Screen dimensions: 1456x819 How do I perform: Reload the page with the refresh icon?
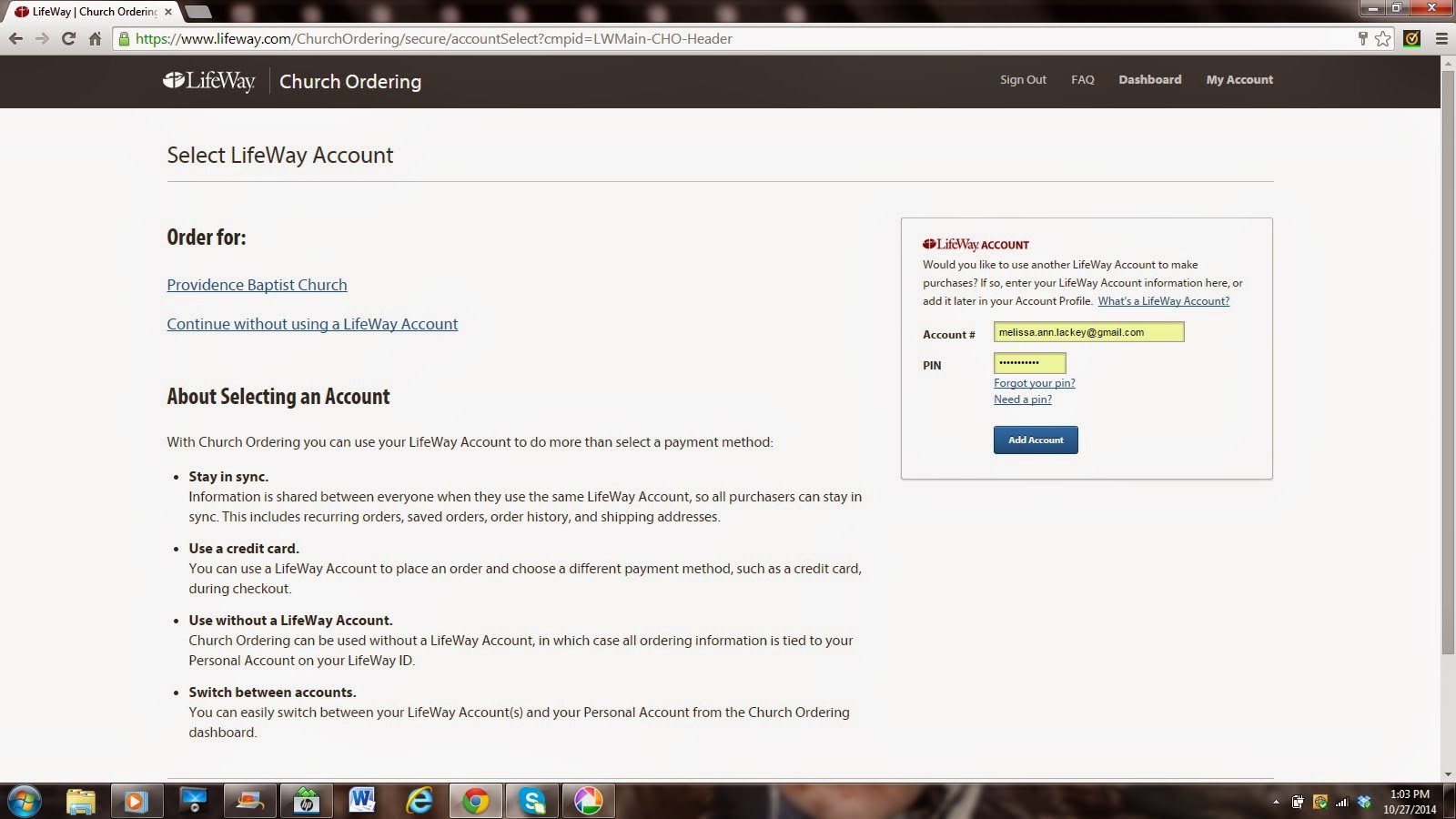click(x=68, y=38)
